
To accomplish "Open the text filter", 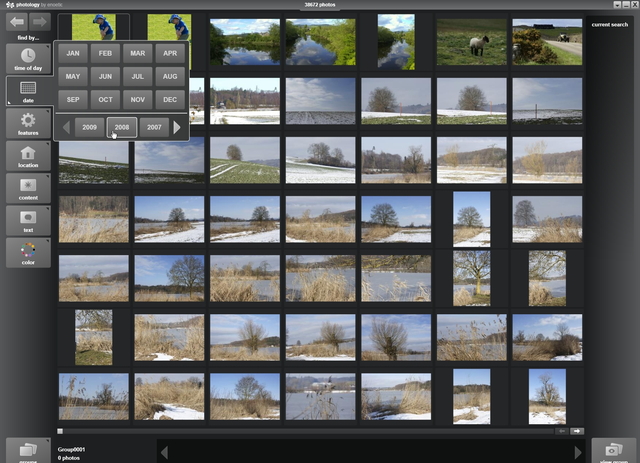I will tap(28, 221).
